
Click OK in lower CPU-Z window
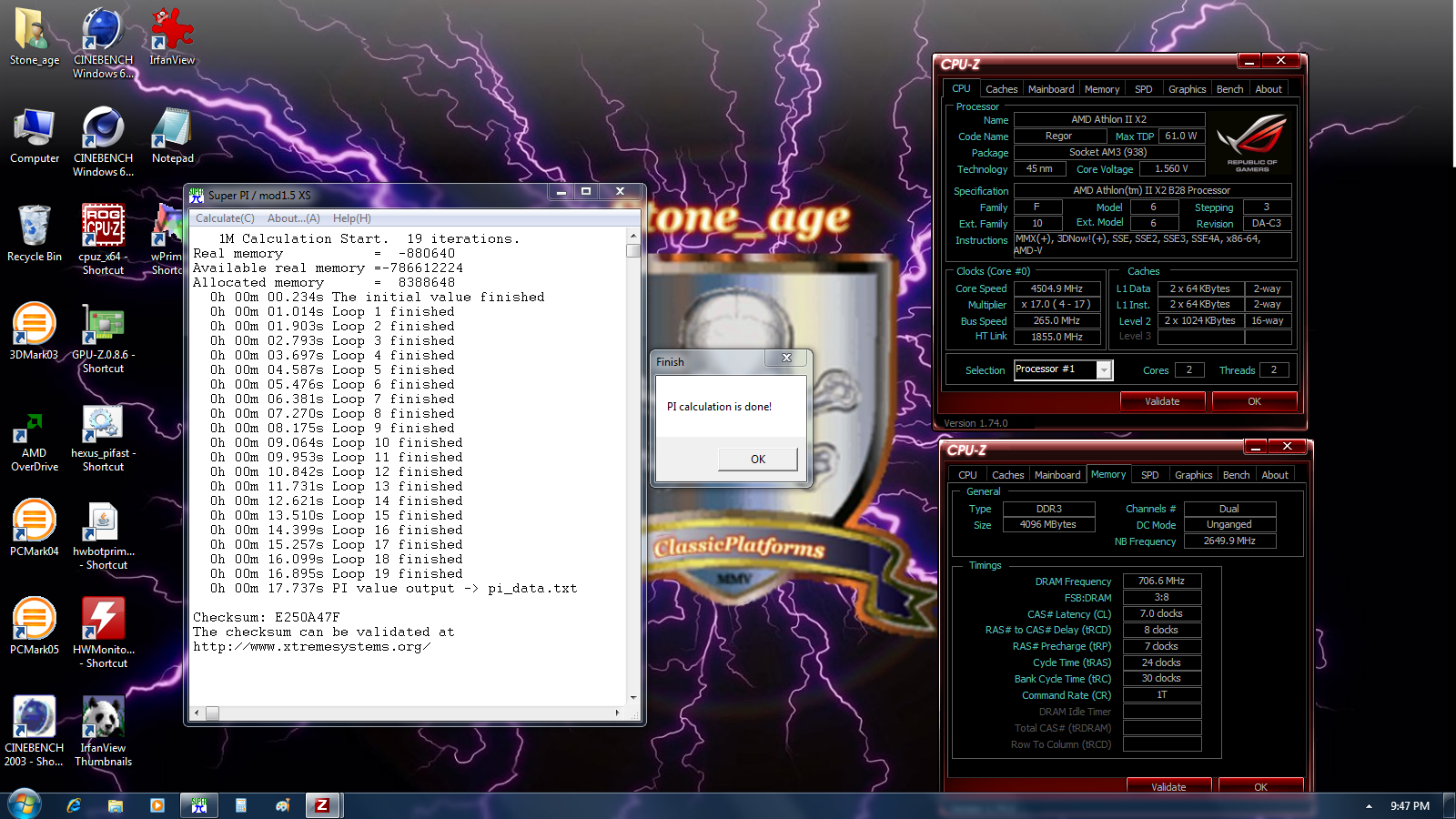click(x=1260, y=785)
